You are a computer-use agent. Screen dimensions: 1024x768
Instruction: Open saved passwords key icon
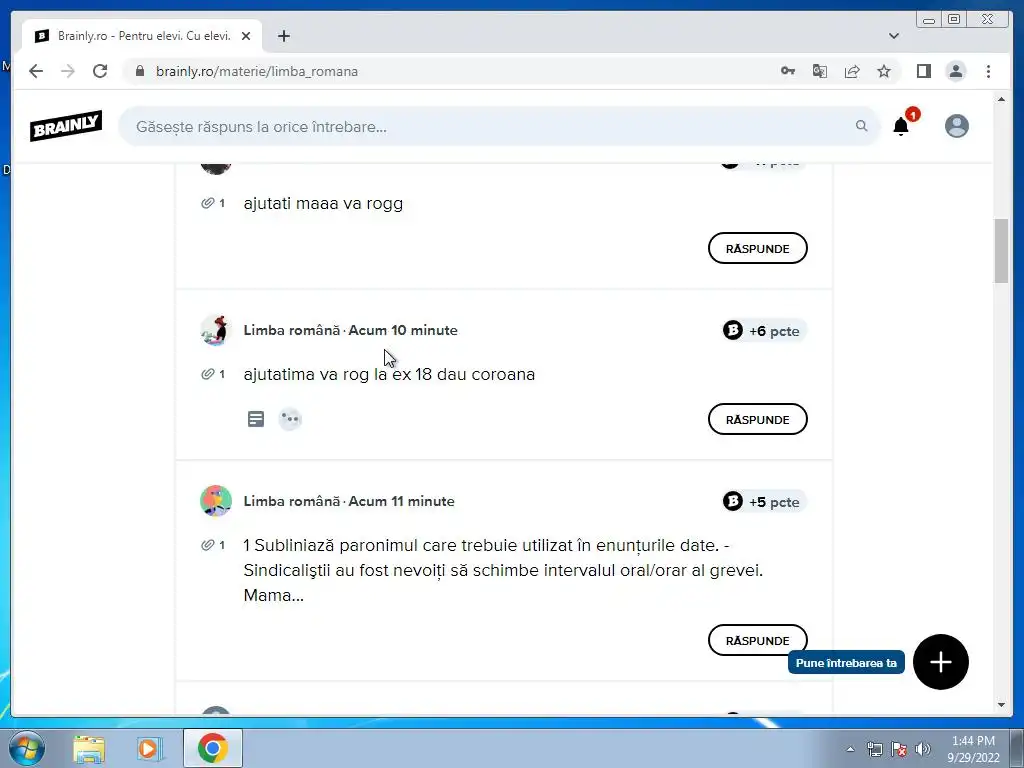pos(788,71)
